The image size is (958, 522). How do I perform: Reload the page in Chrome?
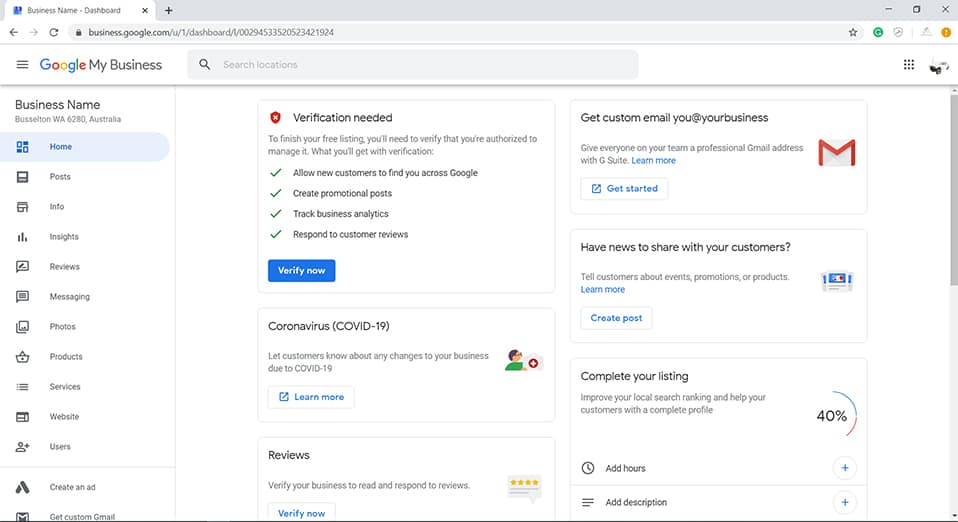click(x=54, y=32)
